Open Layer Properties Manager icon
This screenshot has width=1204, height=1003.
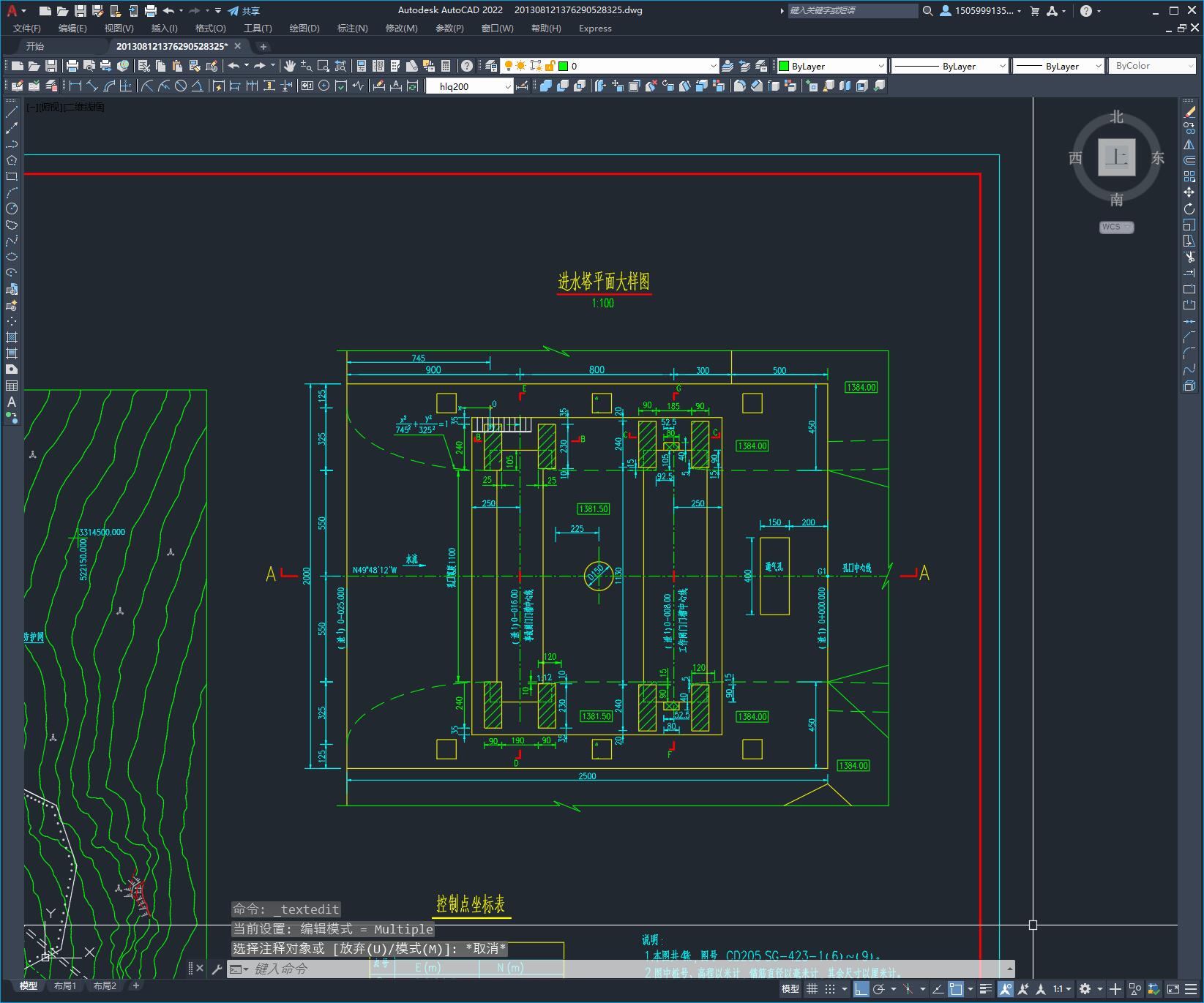click(x=491, y=66)
